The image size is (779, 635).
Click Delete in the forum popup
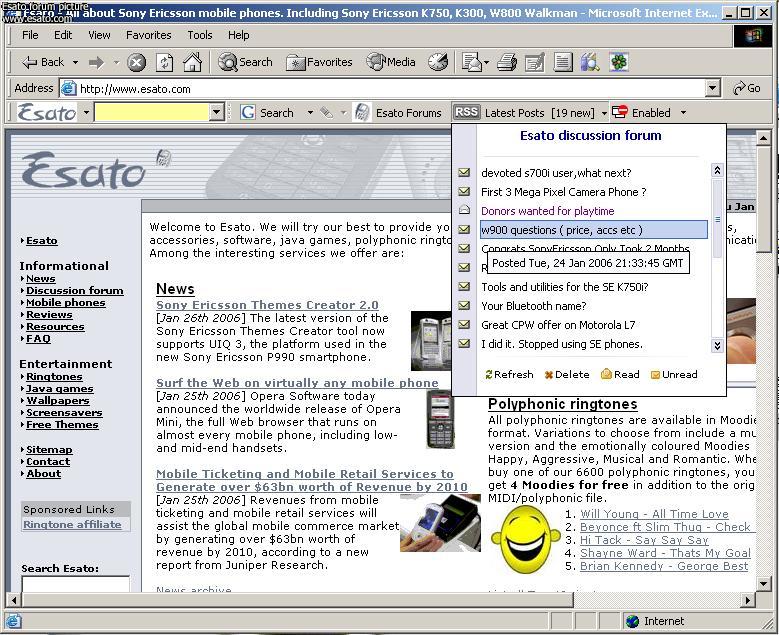(567, 374)
